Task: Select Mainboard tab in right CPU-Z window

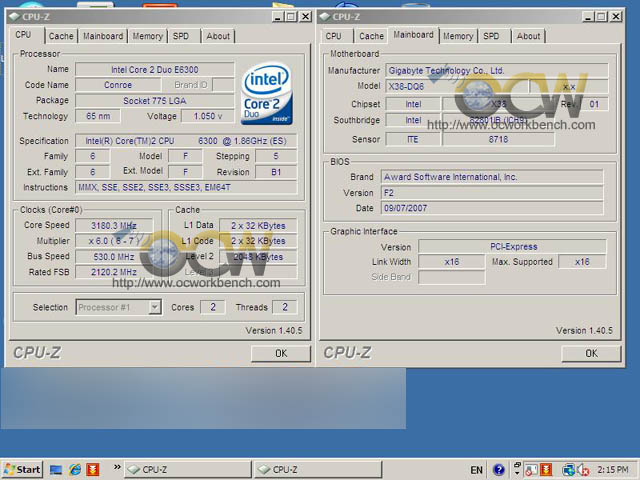Action: tap(413, 35)
